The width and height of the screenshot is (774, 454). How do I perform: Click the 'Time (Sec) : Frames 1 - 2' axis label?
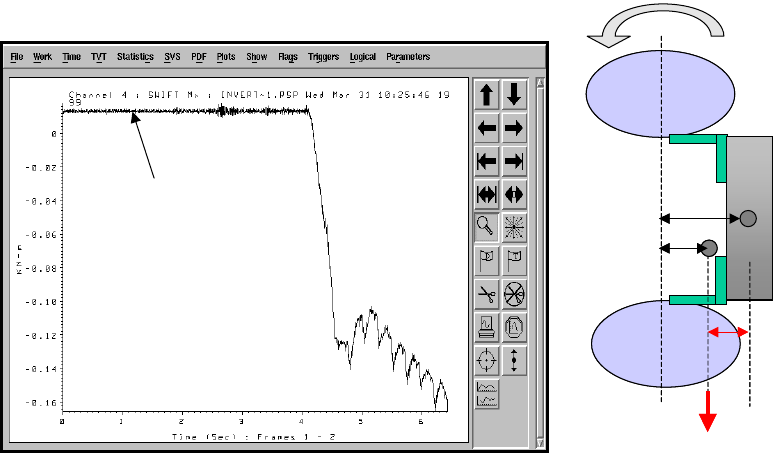coord(253,437)
